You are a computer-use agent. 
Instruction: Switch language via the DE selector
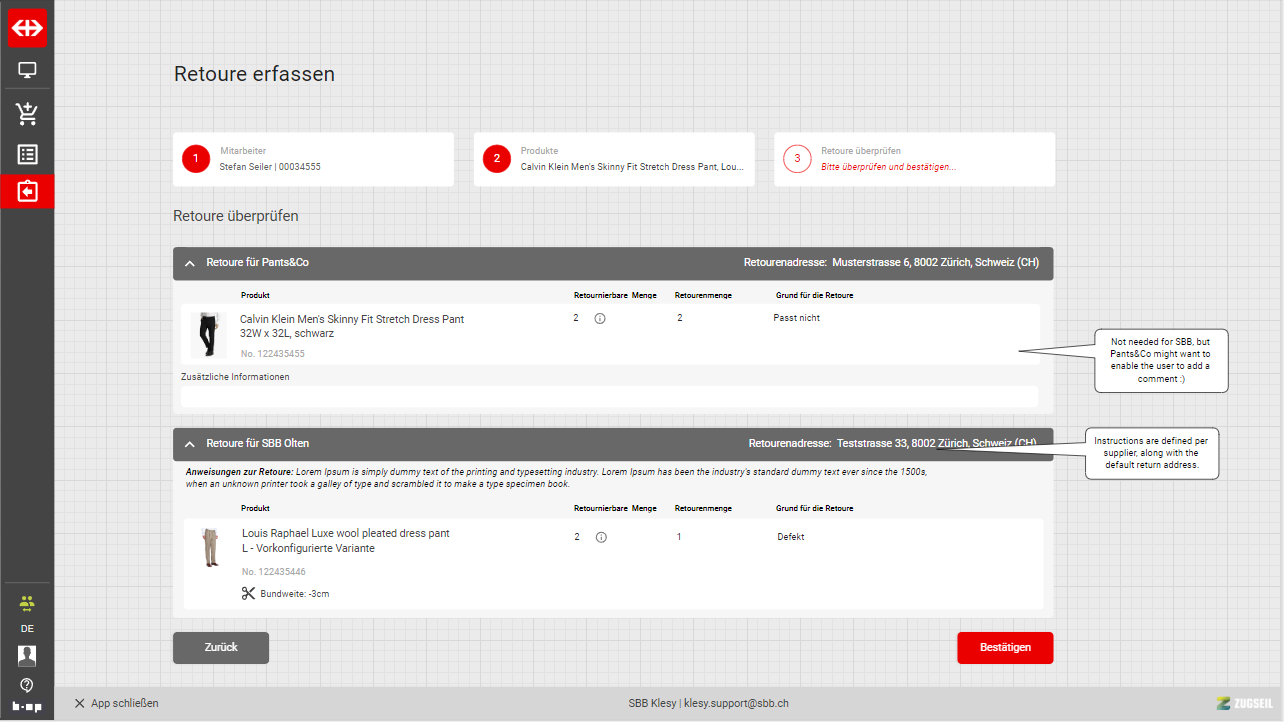pyautogui.click(x=27, y=629)
